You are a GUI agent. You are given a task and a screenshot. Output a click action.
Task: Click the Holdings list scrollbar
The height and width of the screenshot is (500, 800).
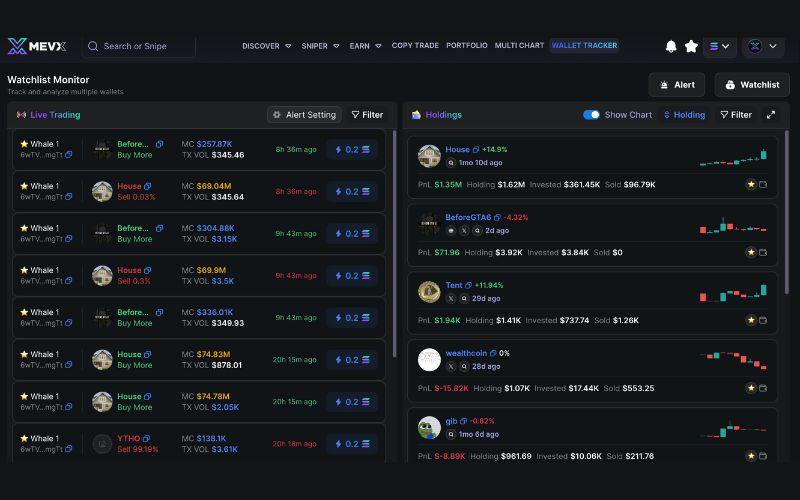(786, 212)
